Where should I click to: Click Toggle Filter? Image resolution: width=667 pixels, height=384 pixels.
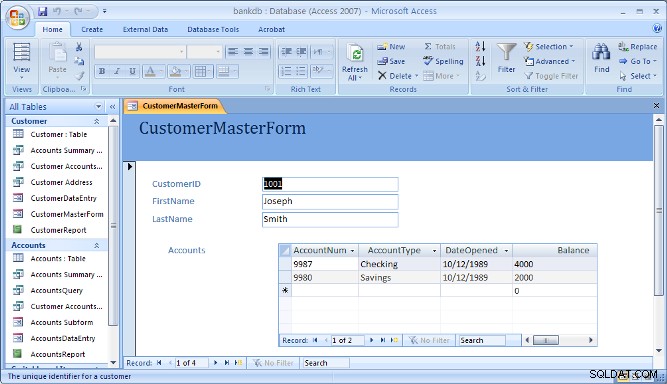[x=551, y=76]
